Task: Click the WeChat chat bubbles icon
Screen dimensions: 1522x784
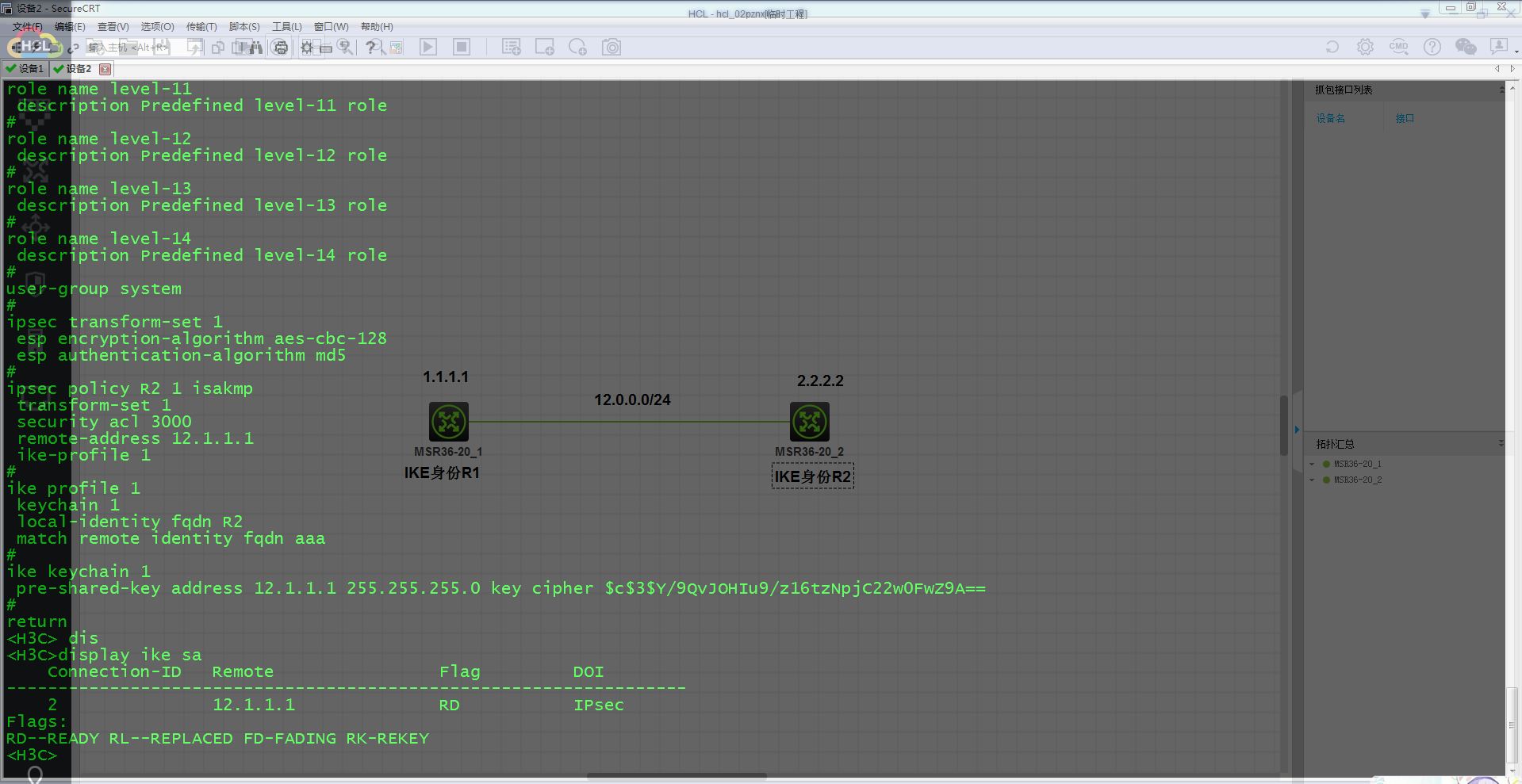Action: tap(1466, 48)
